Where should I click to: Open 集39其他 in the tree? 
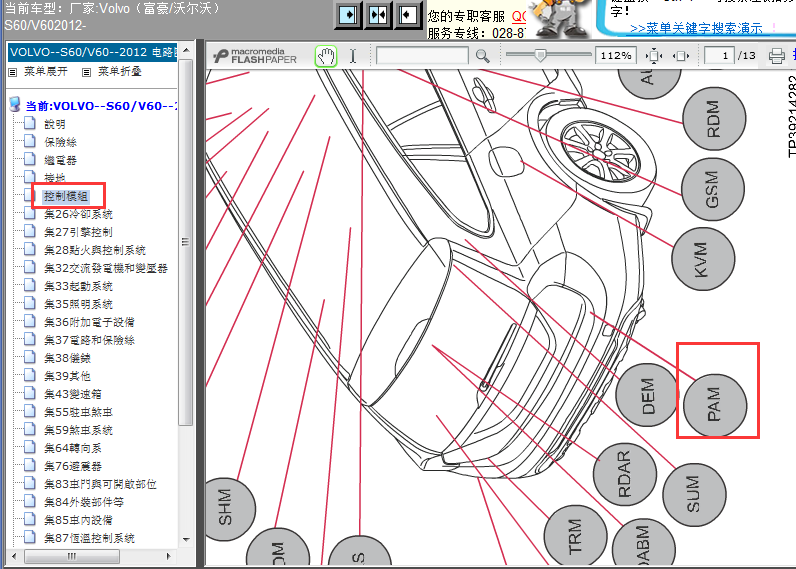pos(67,376)
